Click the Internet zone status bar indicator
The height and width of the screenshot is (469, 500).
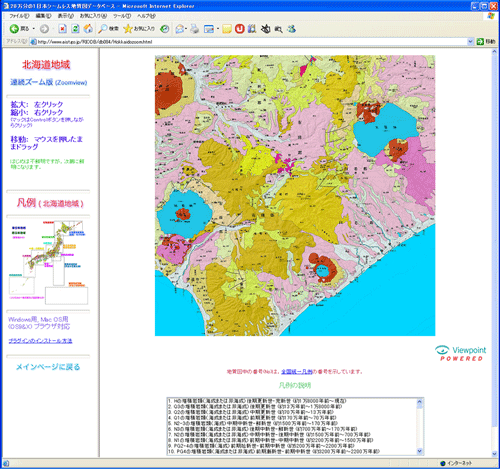coord(456,463)
